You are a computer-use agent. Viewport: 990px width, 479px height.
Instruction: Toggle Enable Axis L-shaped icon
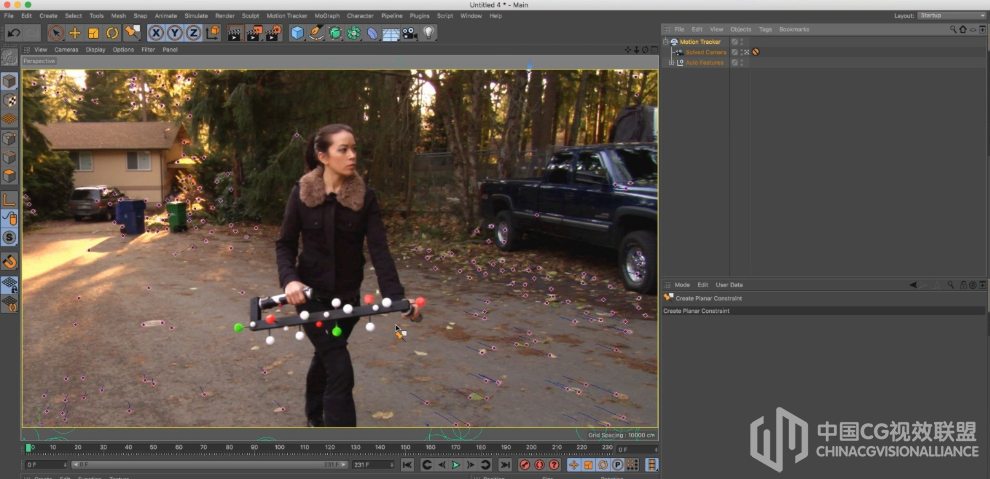click(x=9, y=199)
